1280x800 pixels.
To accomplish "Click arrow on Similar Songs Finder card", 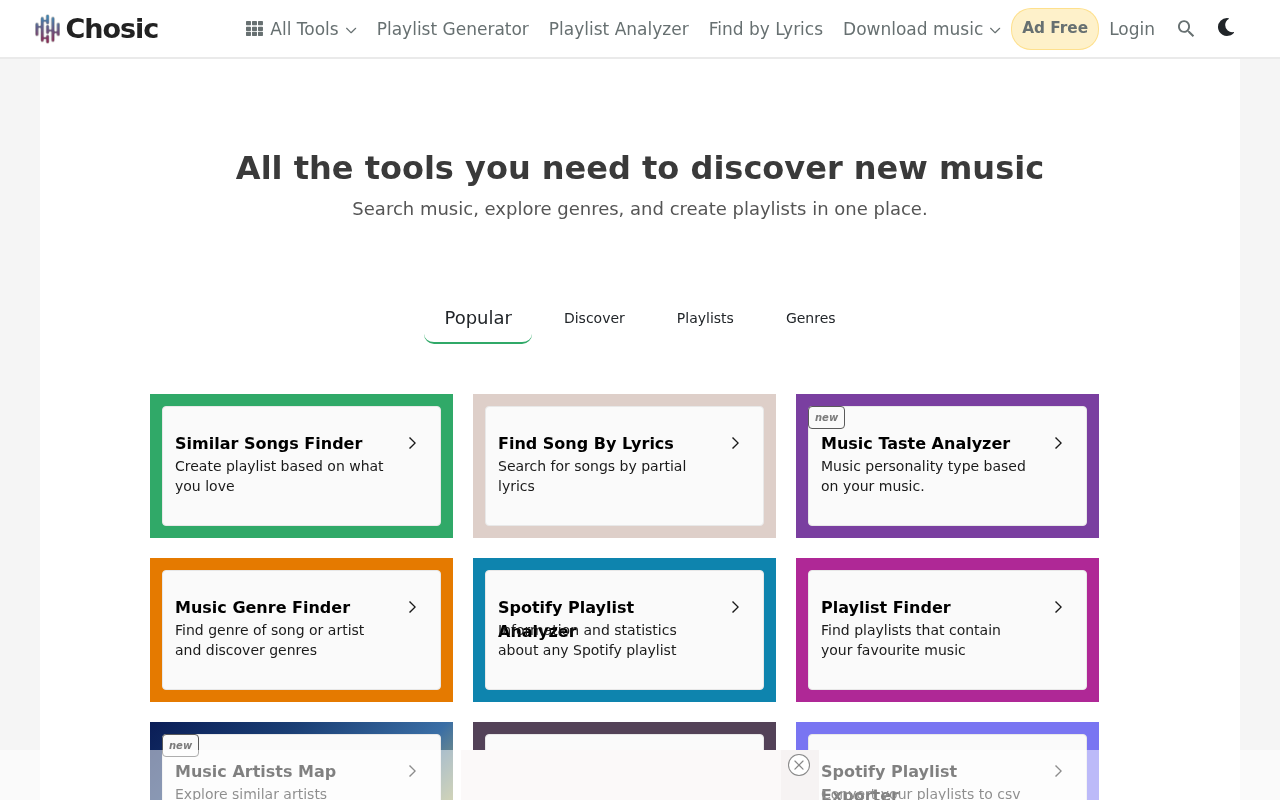I will [412, 443].
